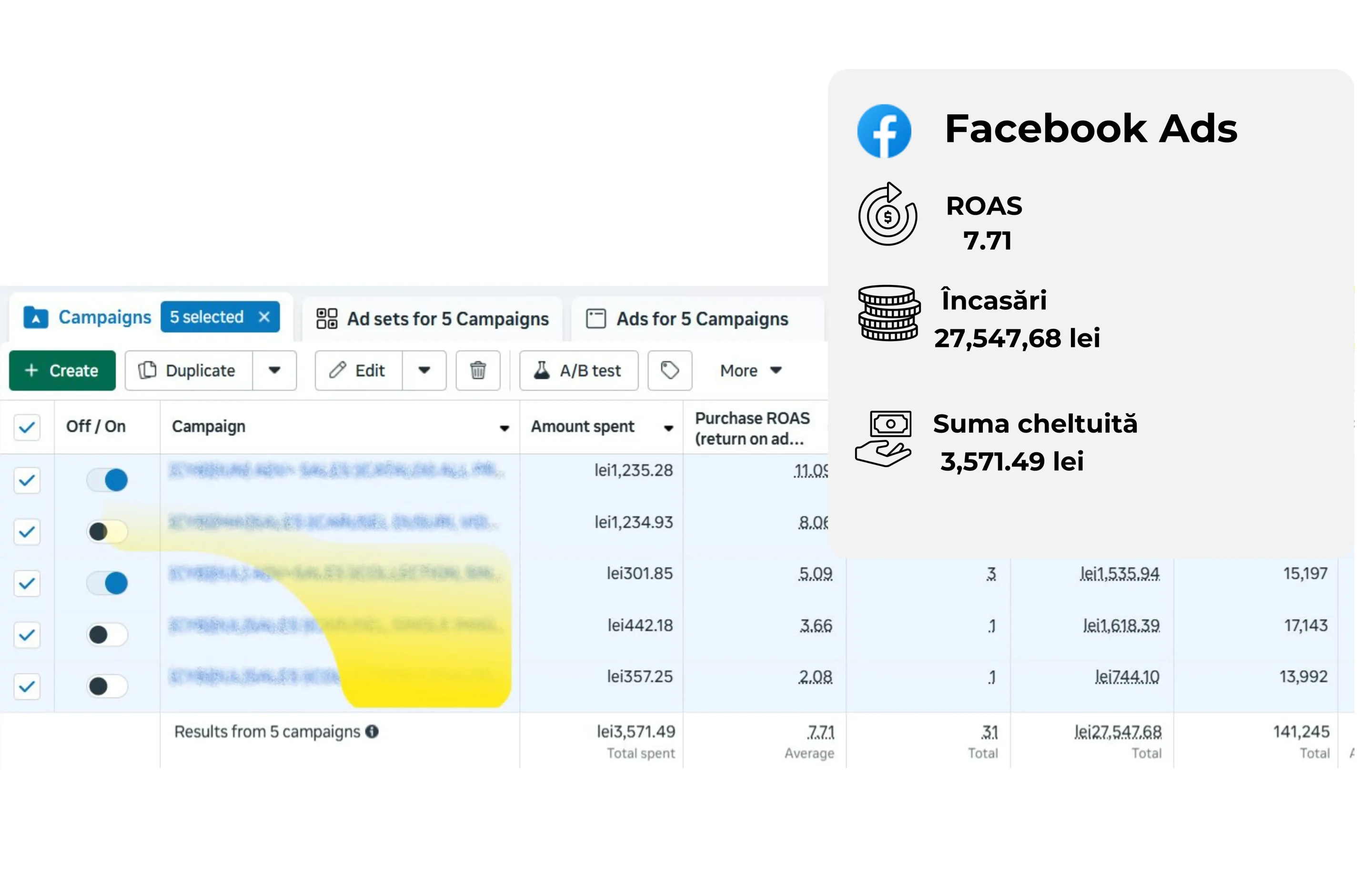Click the Ads panel icon
This screenshot has width=1372, height=892.
[595, 318]
